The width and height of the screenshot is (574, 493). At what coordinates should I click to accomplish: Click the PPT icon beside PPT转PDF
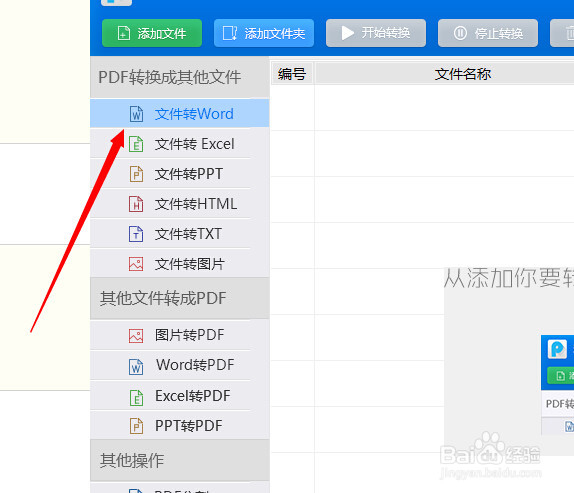(x=136, y=426)
